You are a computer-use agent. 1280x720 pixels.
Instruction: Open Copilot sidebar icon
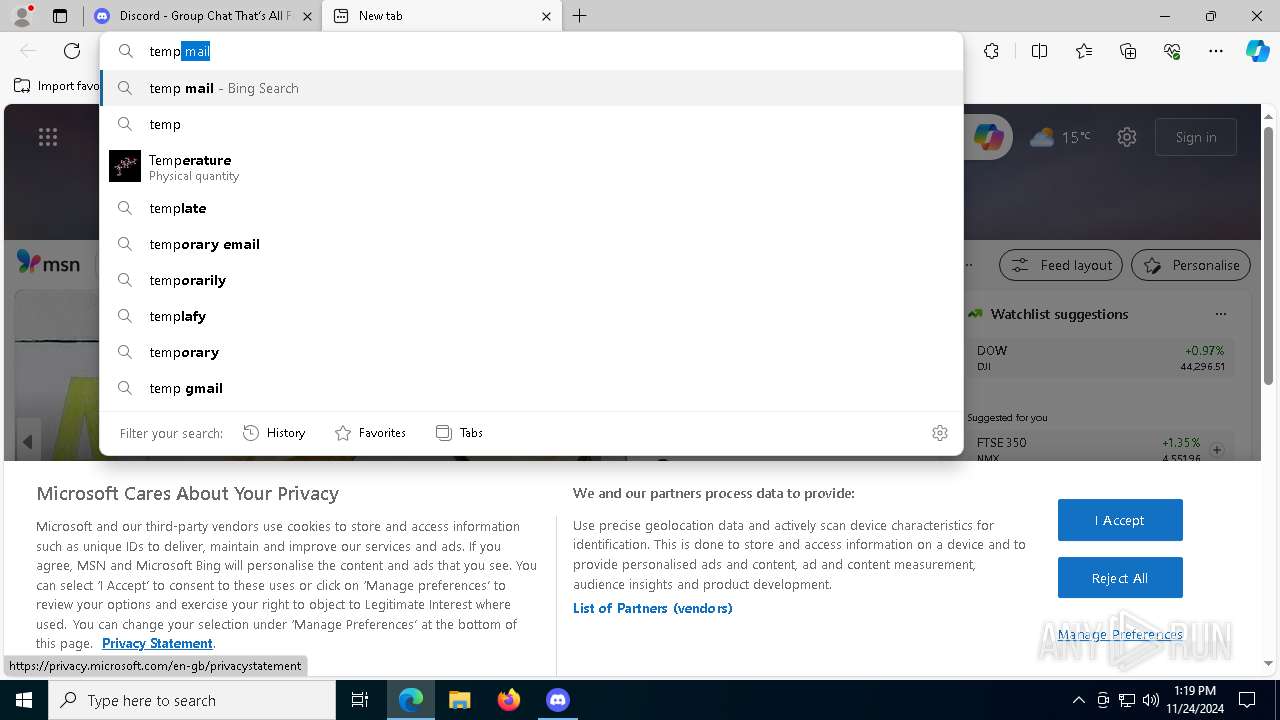[1257, 51]
